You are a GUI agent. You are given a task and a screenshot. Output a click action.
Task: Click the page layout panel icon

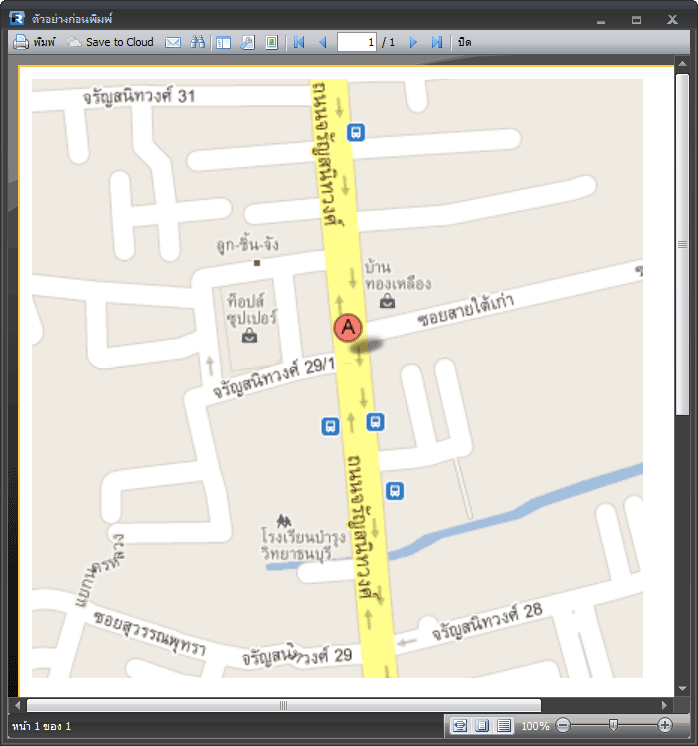pos(223,42)
